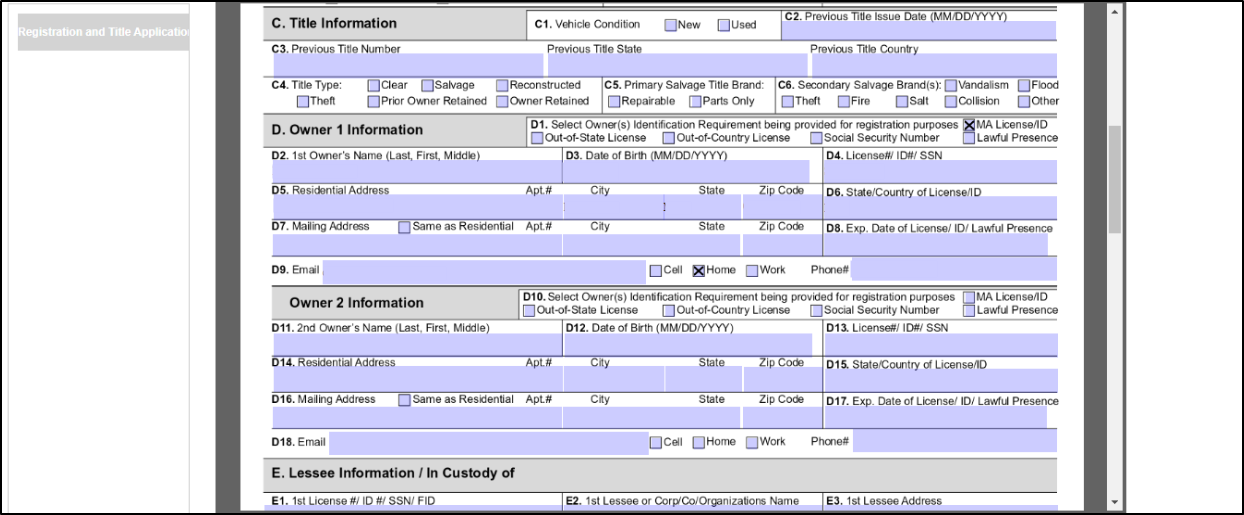Click the 2nd Owner's Name field
The height and width of the screenshot is (515, 1244).
[416, 345]
